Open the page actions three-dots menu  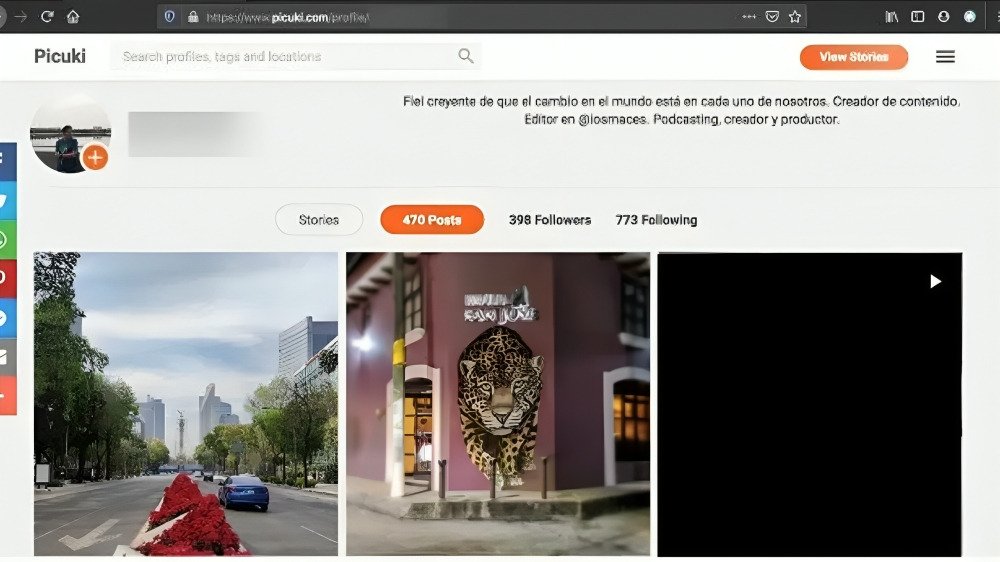click(749, 17)
